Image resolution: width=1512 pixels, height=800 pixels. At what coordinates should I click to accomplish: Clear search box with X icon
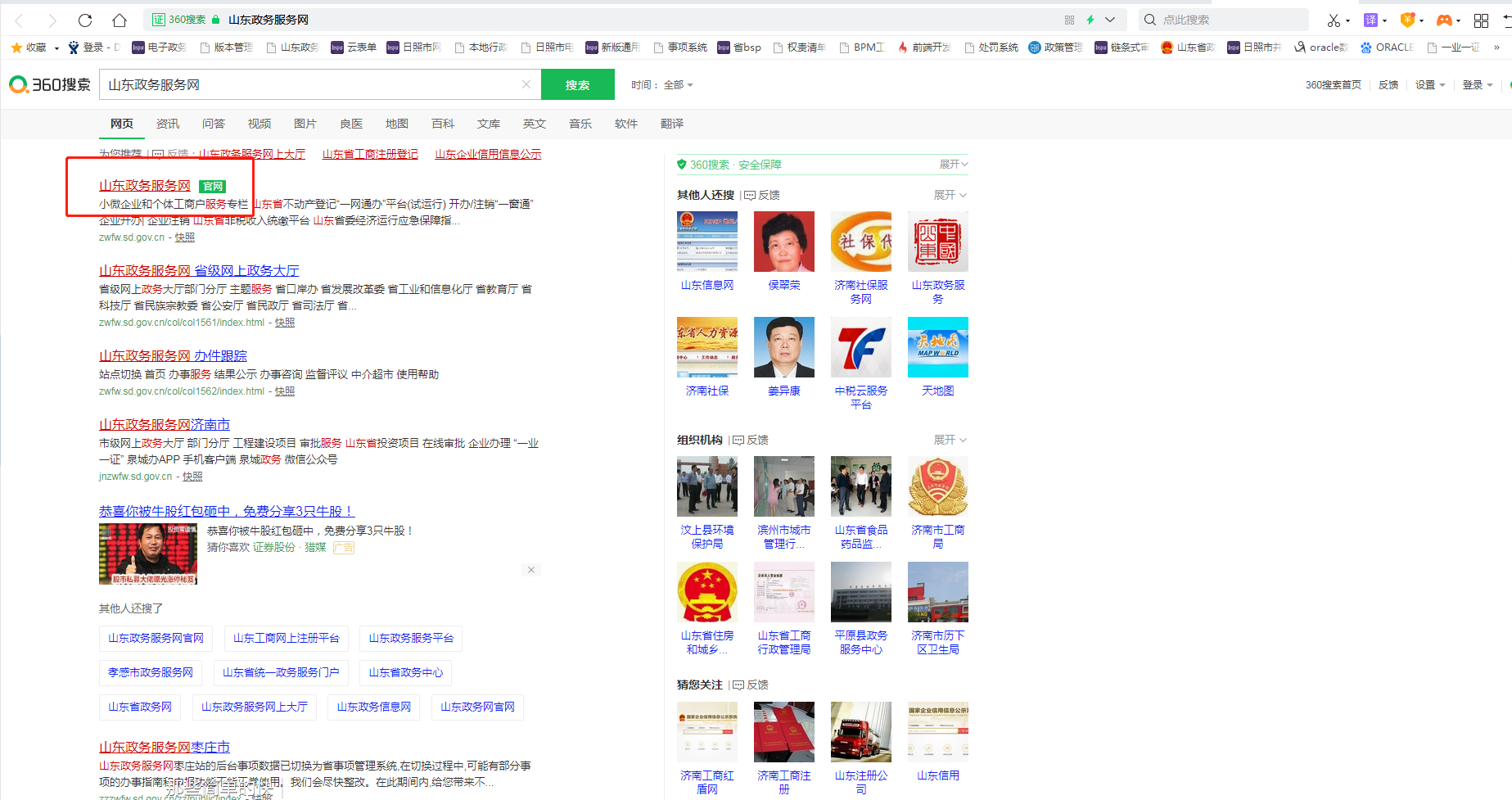(526, 84)
